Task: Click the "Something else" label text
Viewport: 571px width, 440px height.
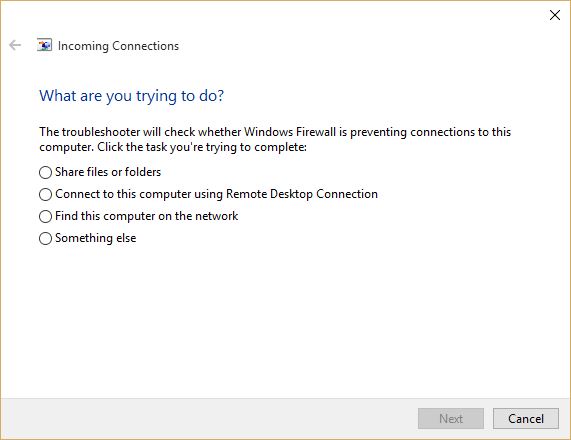Action: point(95,238)
